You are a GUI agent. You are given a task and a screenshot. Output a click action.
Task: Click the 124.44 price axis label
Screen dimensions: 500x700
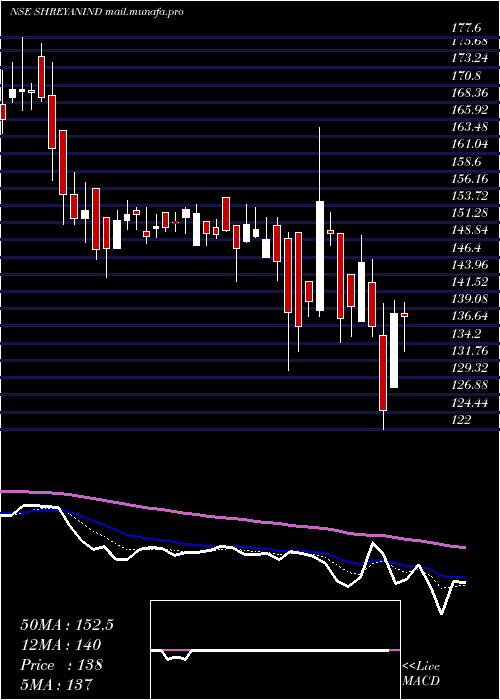pyautogui.click(x=469, y=402)
